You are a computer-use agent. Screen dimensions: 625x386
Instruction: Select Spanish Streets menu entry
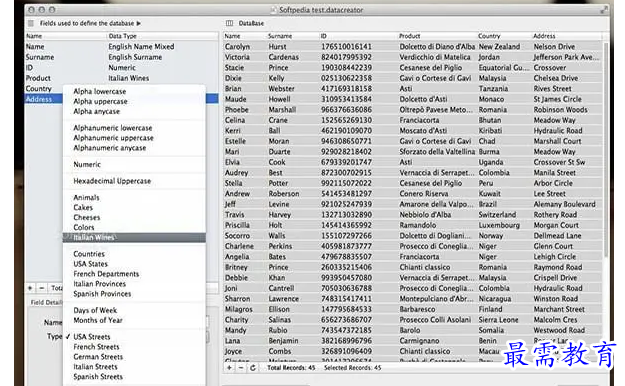point(98,377)
